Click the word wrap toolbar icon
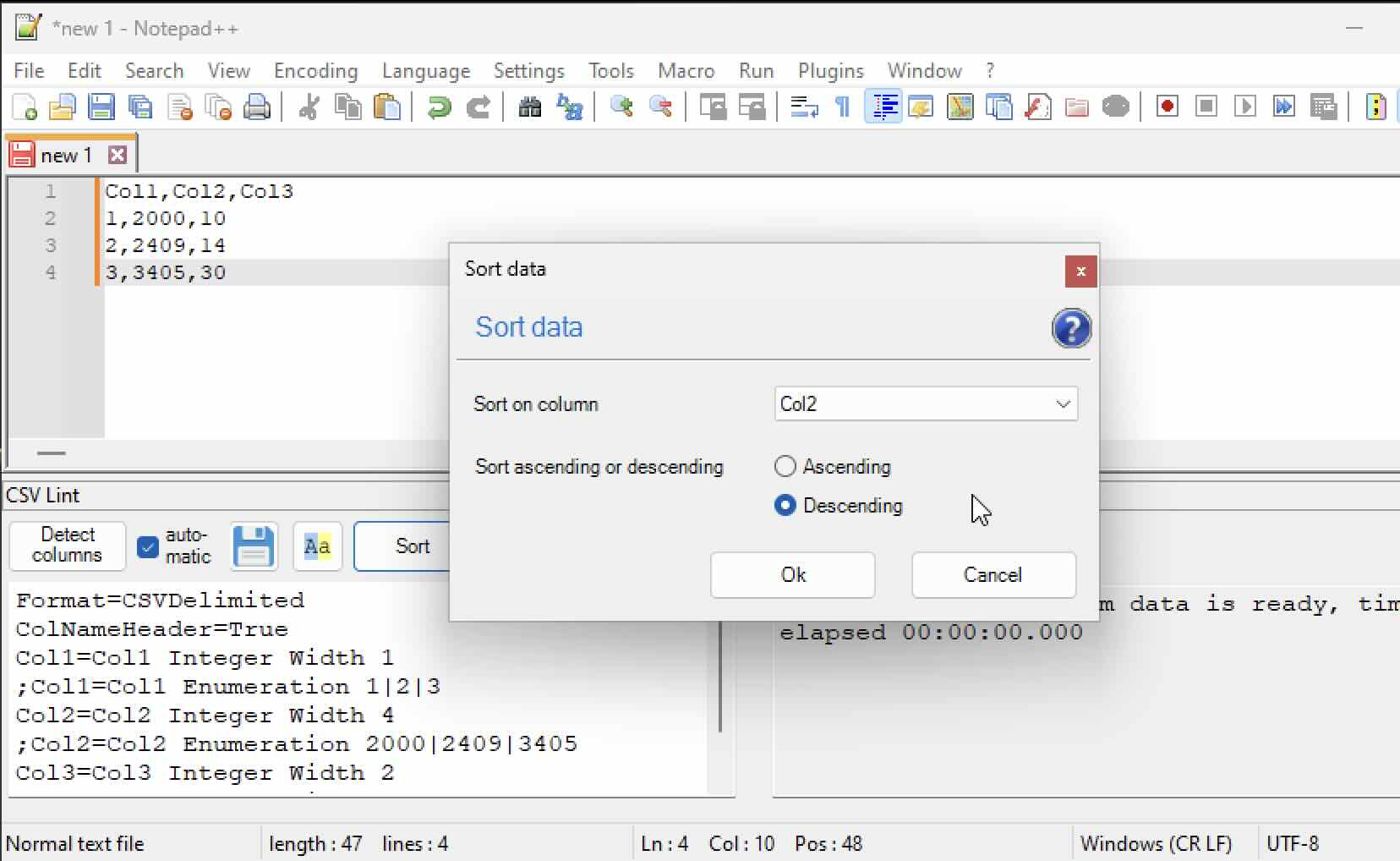Screen dimensions: 1400x861 click(803, 107)
